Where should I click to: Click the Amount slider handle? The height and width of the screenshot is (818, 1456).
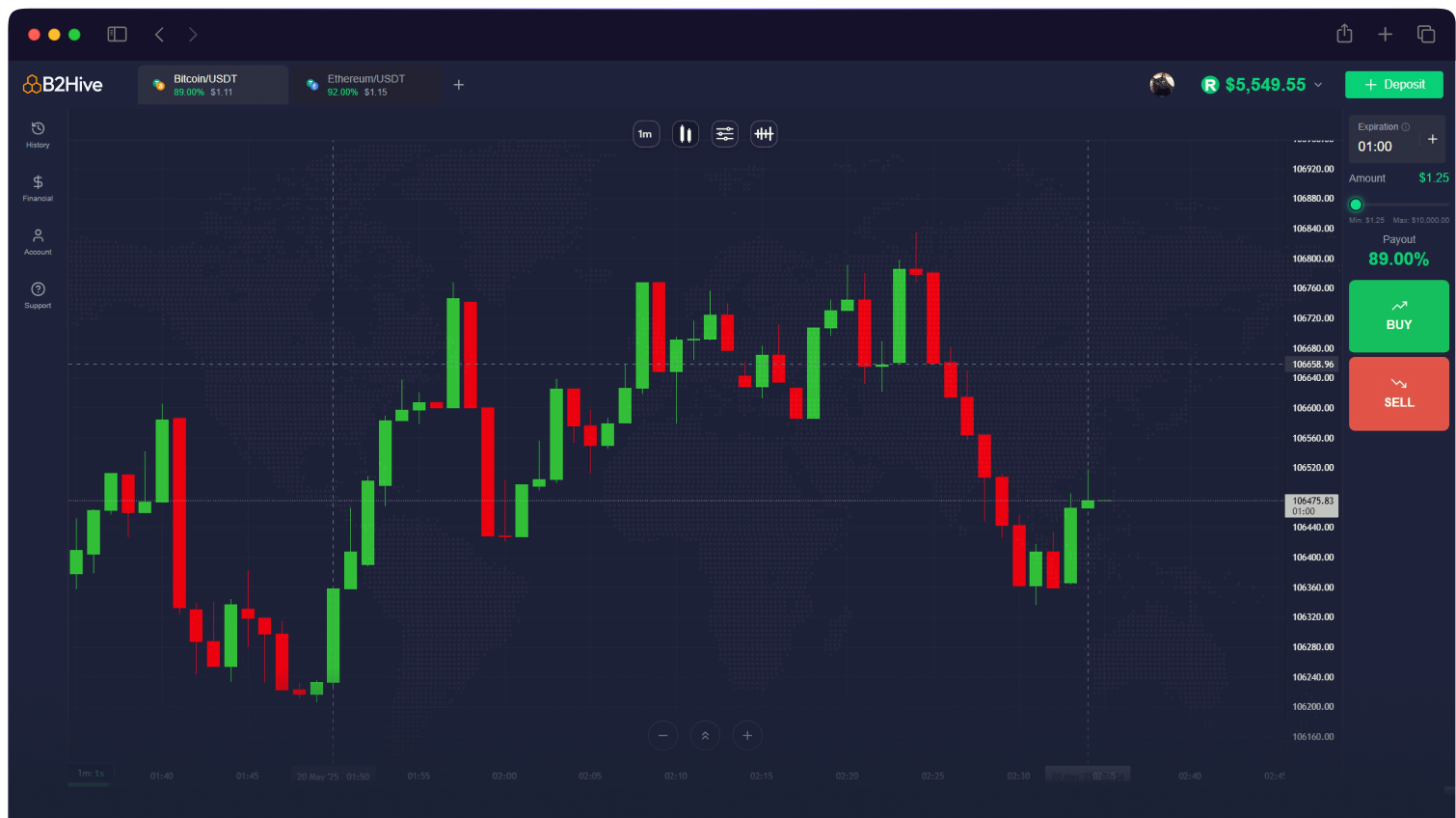click(1356, 204)
